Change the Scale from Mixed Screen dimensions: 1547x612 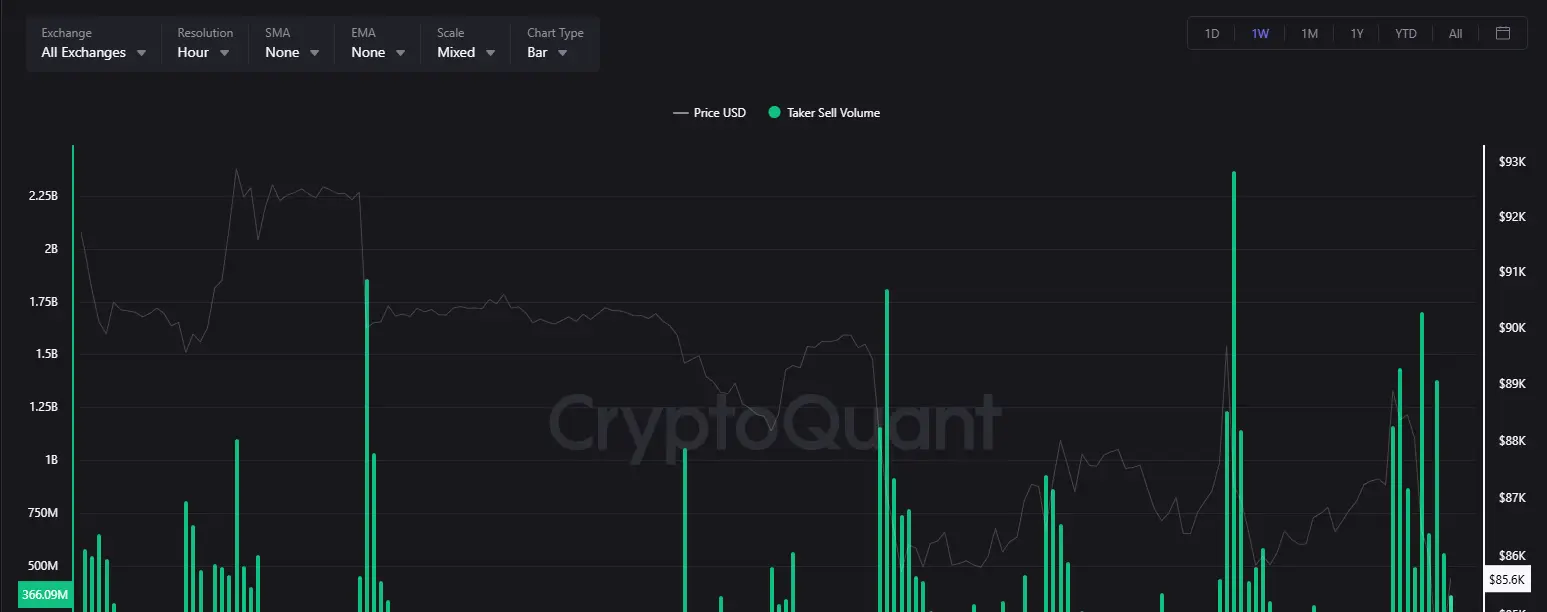(x=463, y=52)
